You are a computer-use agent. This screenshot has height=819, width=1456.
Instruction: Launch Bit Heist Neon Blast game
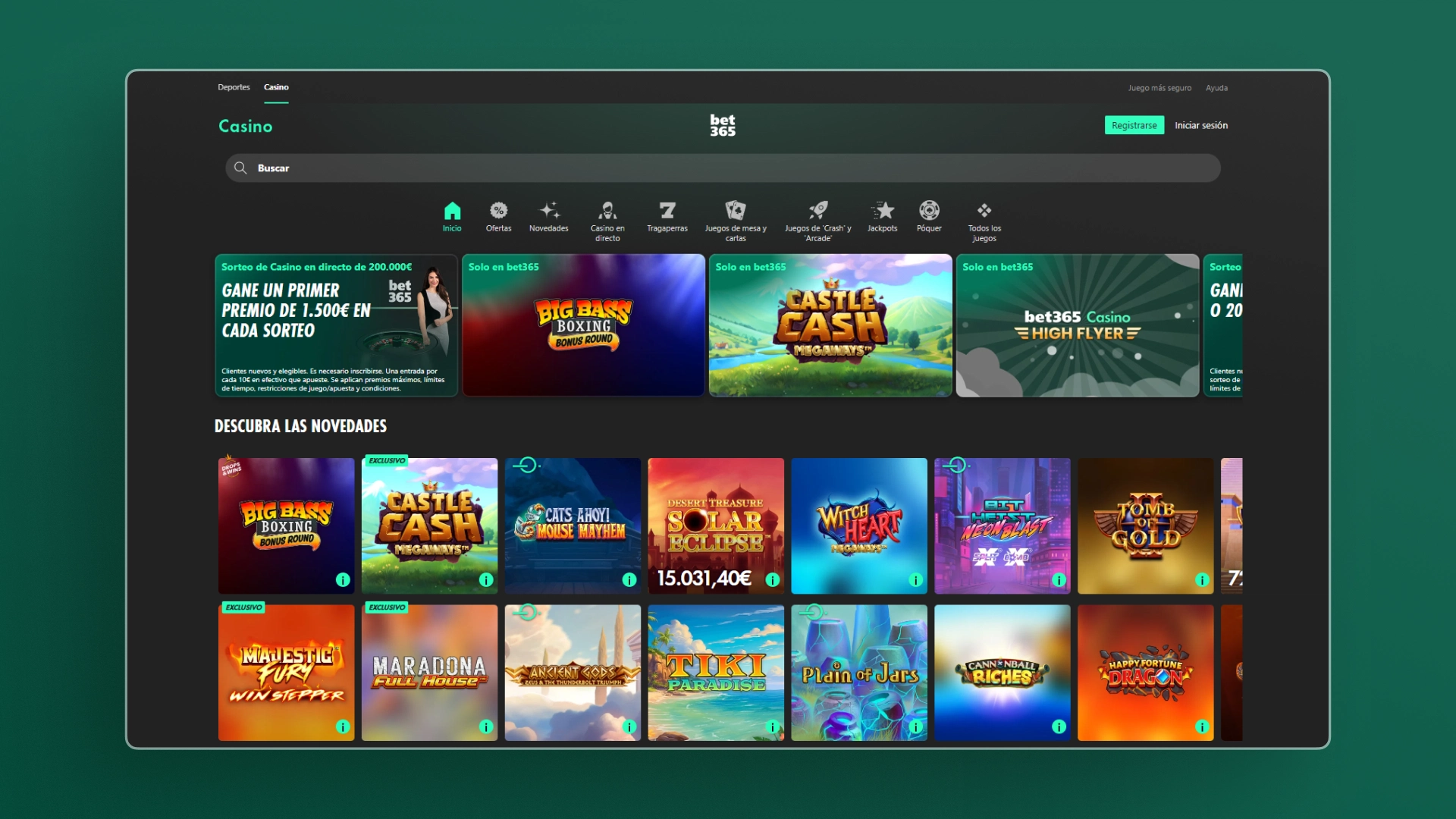tap(1003, 526)
